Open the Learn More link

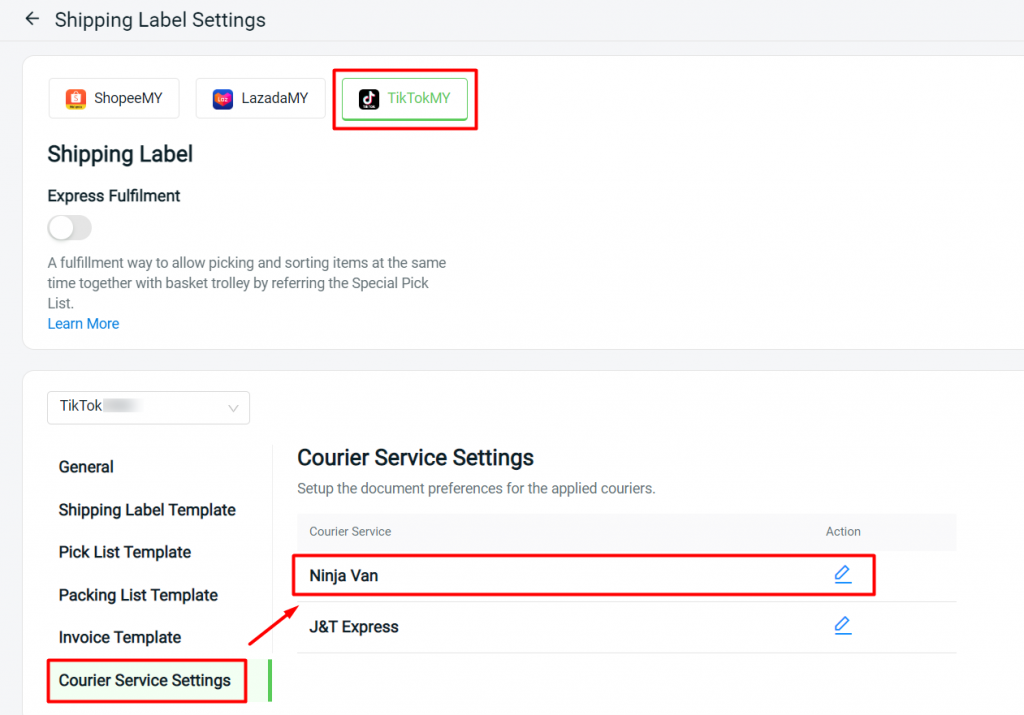point(84,324)
